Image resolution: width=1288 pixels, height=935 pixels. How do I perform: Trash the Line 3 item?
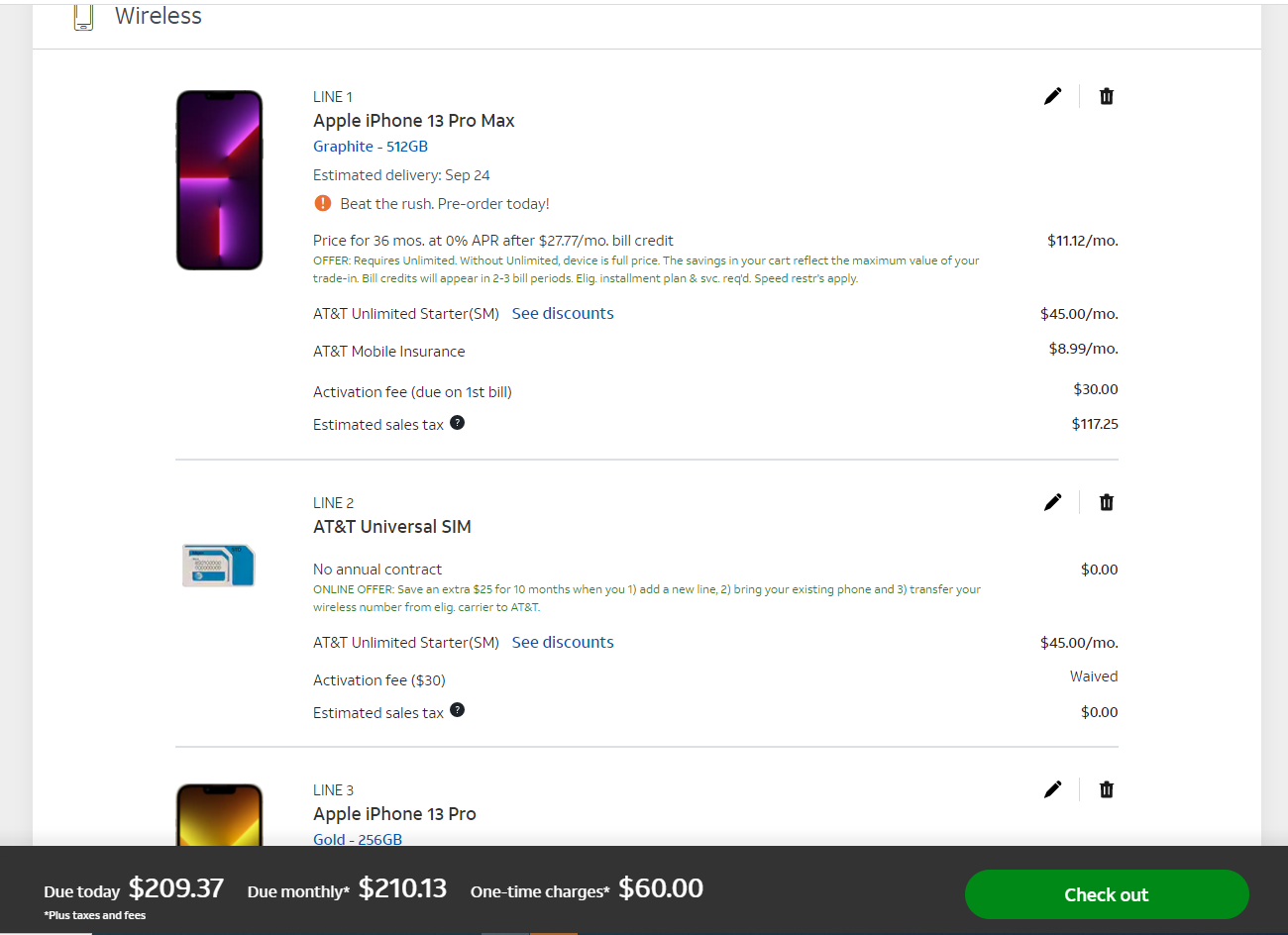[1107, 789]
